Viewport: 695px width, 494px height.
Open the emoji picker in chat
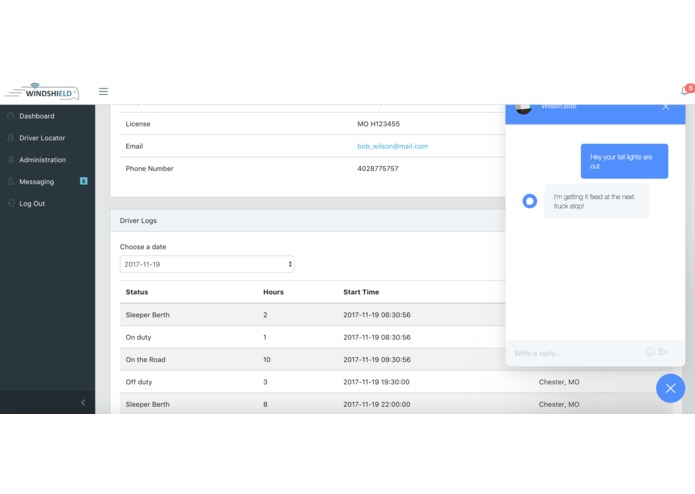point(650,352)
